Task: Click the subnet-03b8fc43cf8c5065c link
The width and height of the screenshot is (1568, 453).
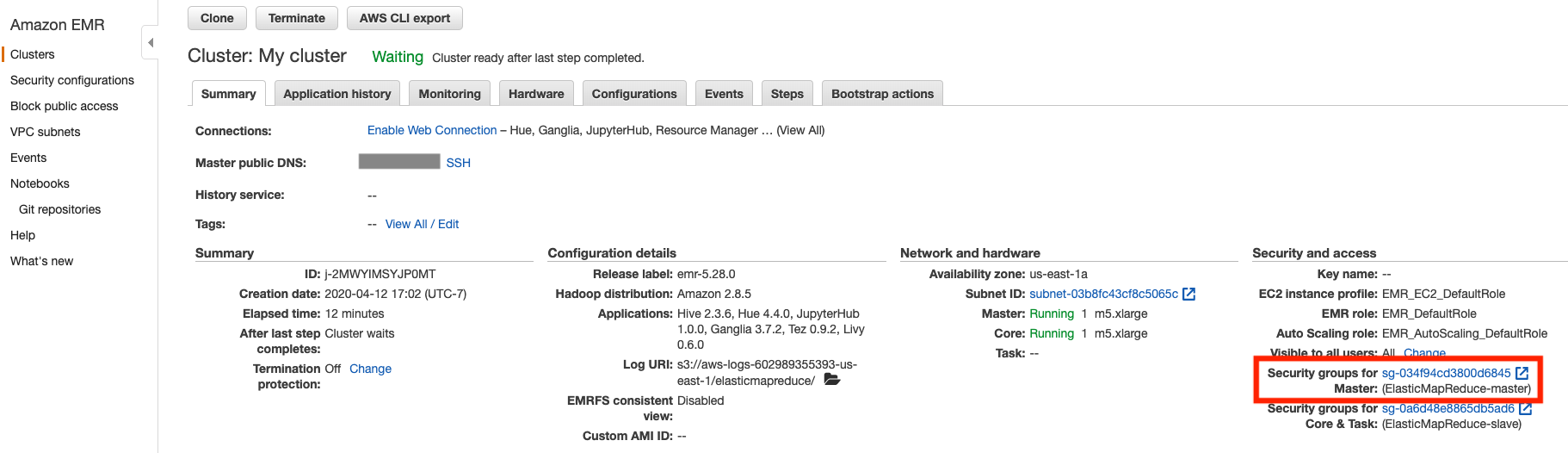Action: point(1103,294)
